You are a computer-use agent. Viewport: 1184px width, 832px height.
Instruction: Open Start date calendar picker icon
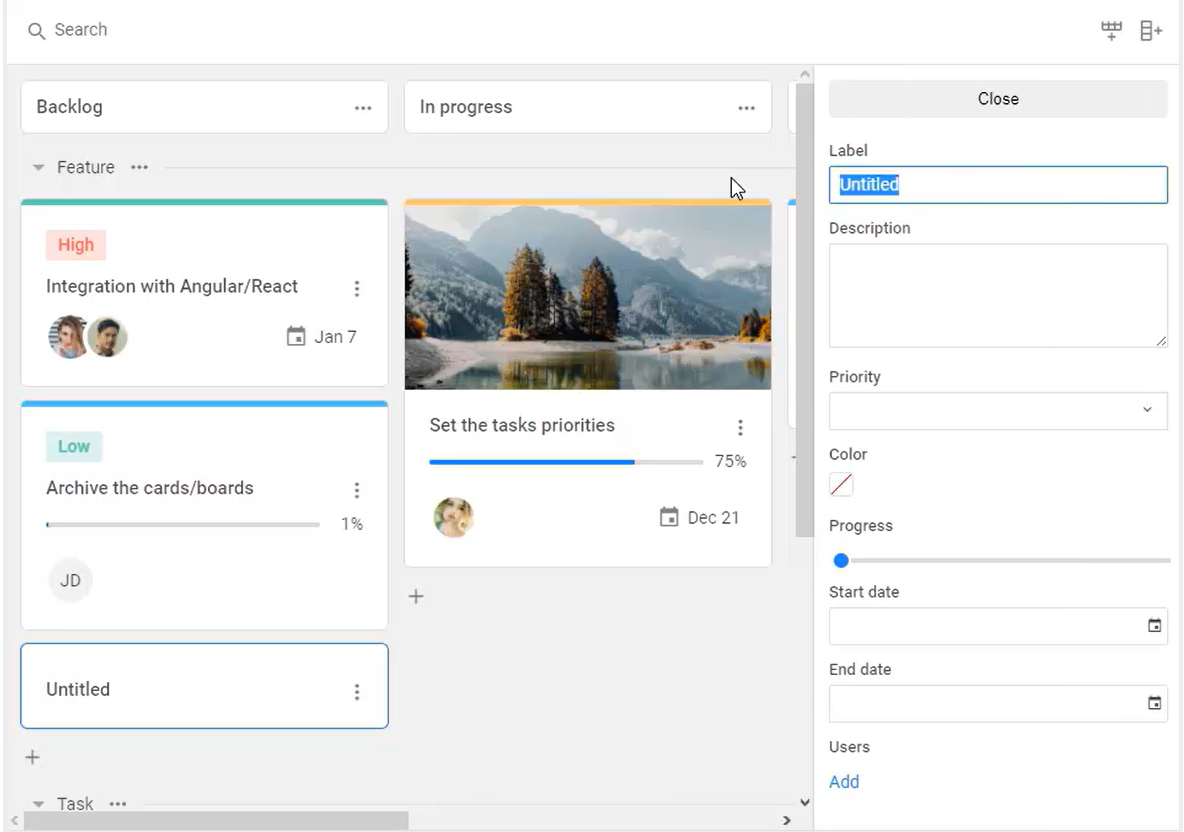[x=1154, y=625]
